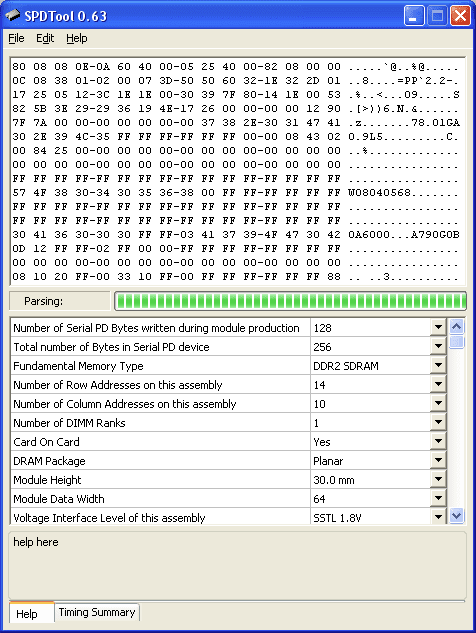Image resolution: width=476 pixels, height=633 pixels.
Task: Select the DDR2 SDRAM value cell
Action: click(371, 366)
